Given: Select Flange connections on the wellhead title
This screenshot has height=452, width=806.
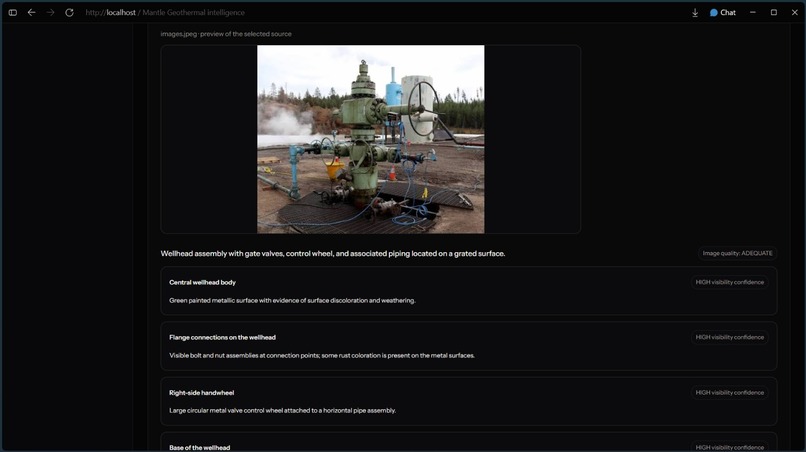Looking at the screenshot, I should click(223, 337).
